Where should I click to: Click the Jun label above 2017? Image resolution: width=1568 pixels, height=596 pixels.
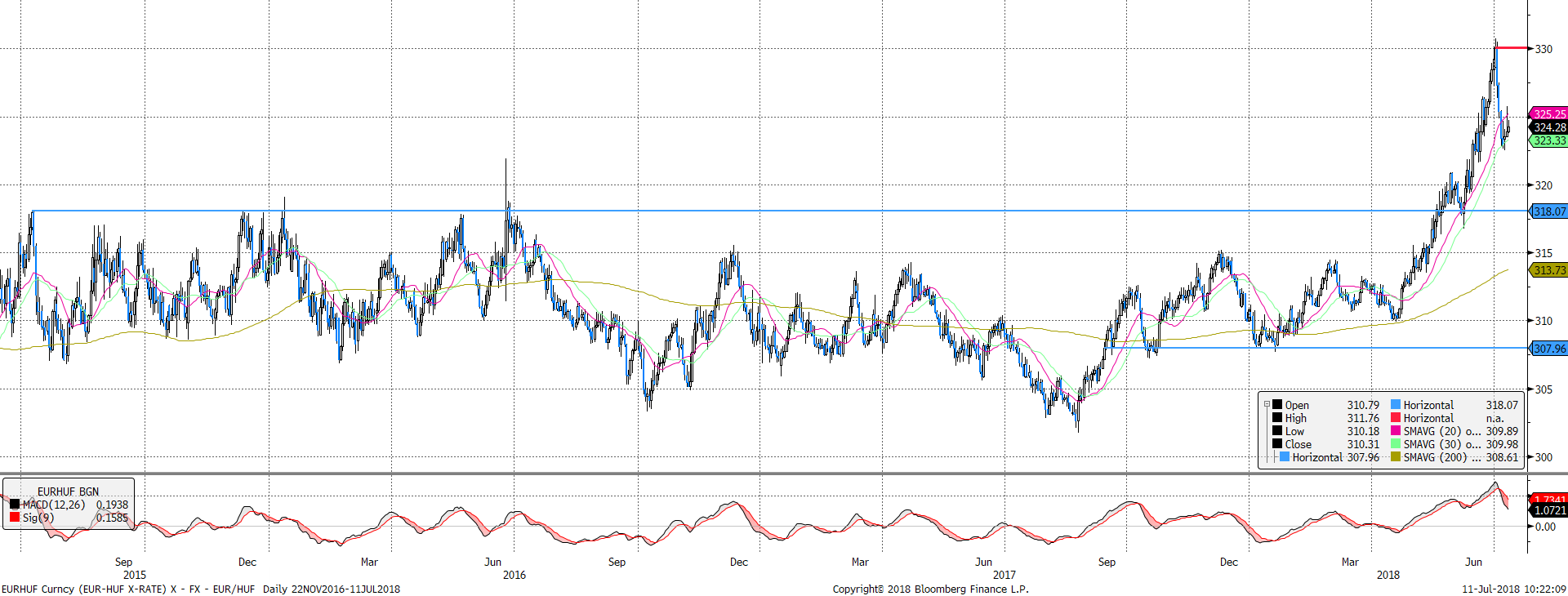pyautogui.click(x=983, y=562)
